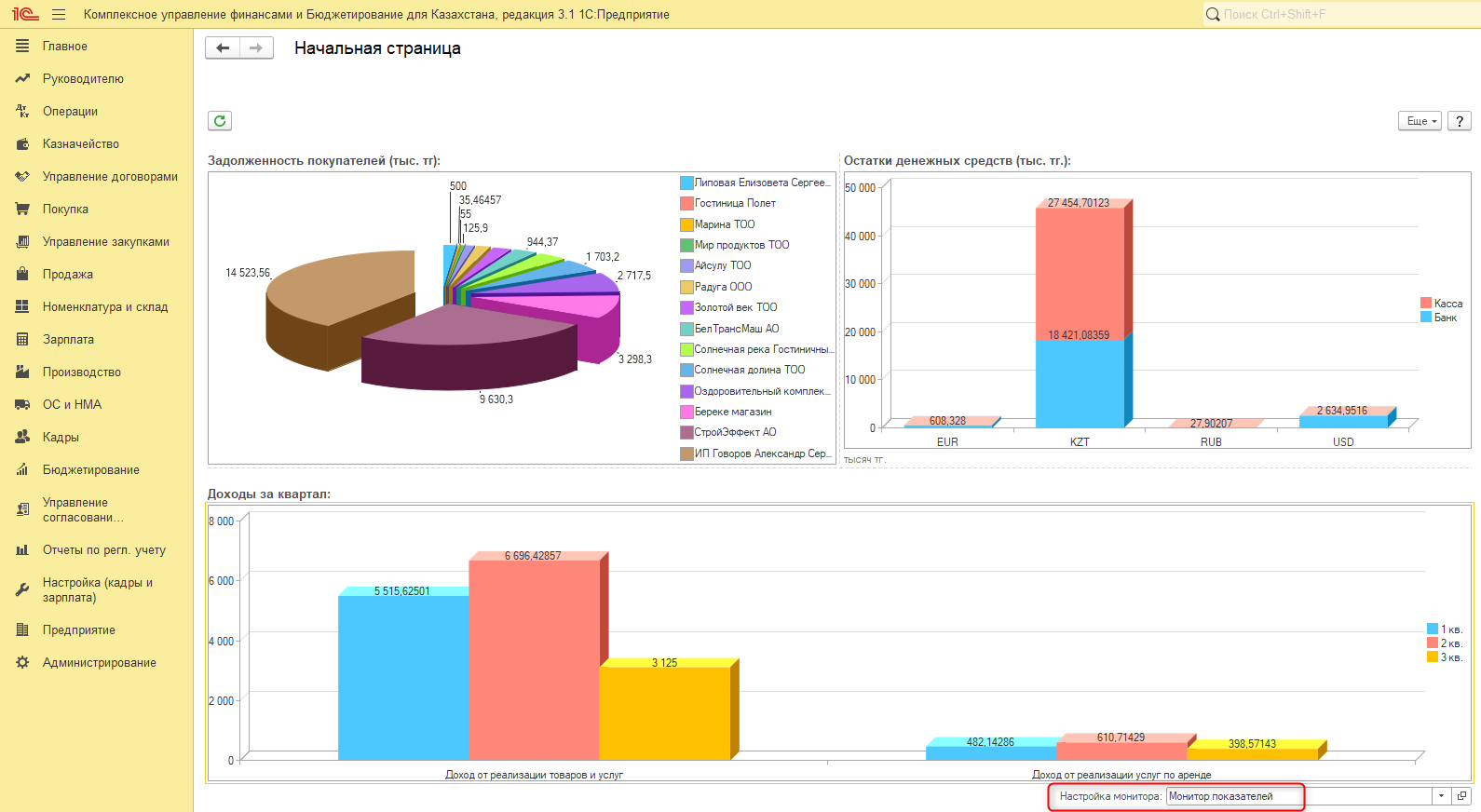Click the 5 515,62501 first quarter bar
Screen dimensions: 1481x812
tap(403, 677)
